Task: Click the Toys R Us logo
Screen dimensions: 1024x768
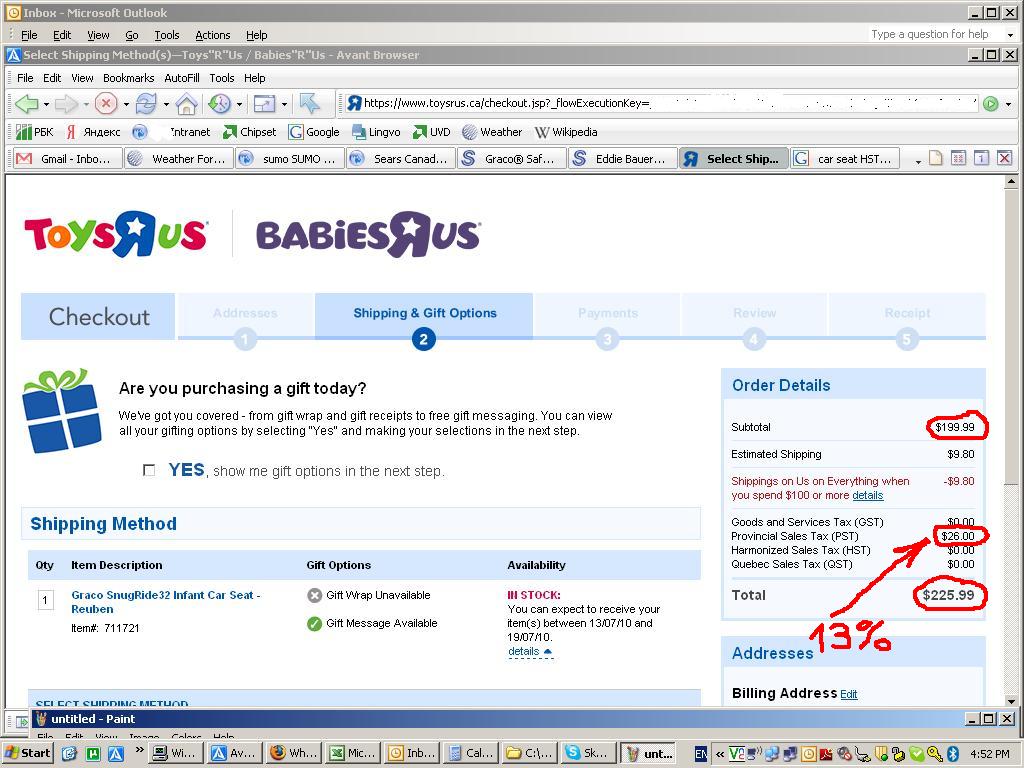Action: [116, 234]
